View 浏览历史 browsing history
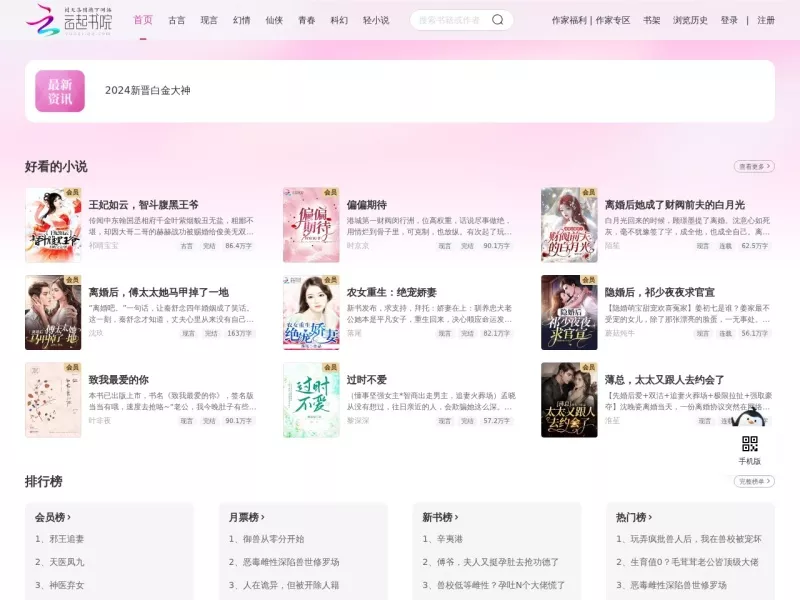 (690, 20)
